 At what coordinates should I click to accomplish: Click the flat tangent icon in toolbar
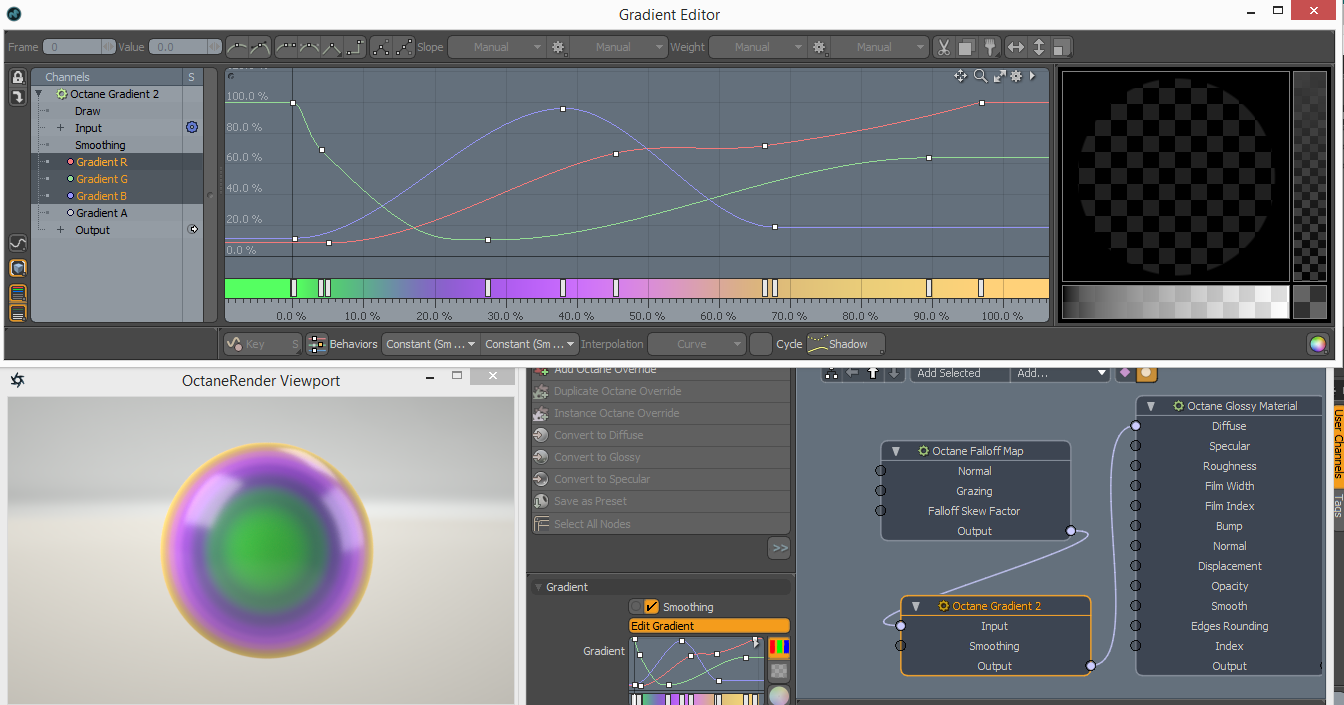286,47
